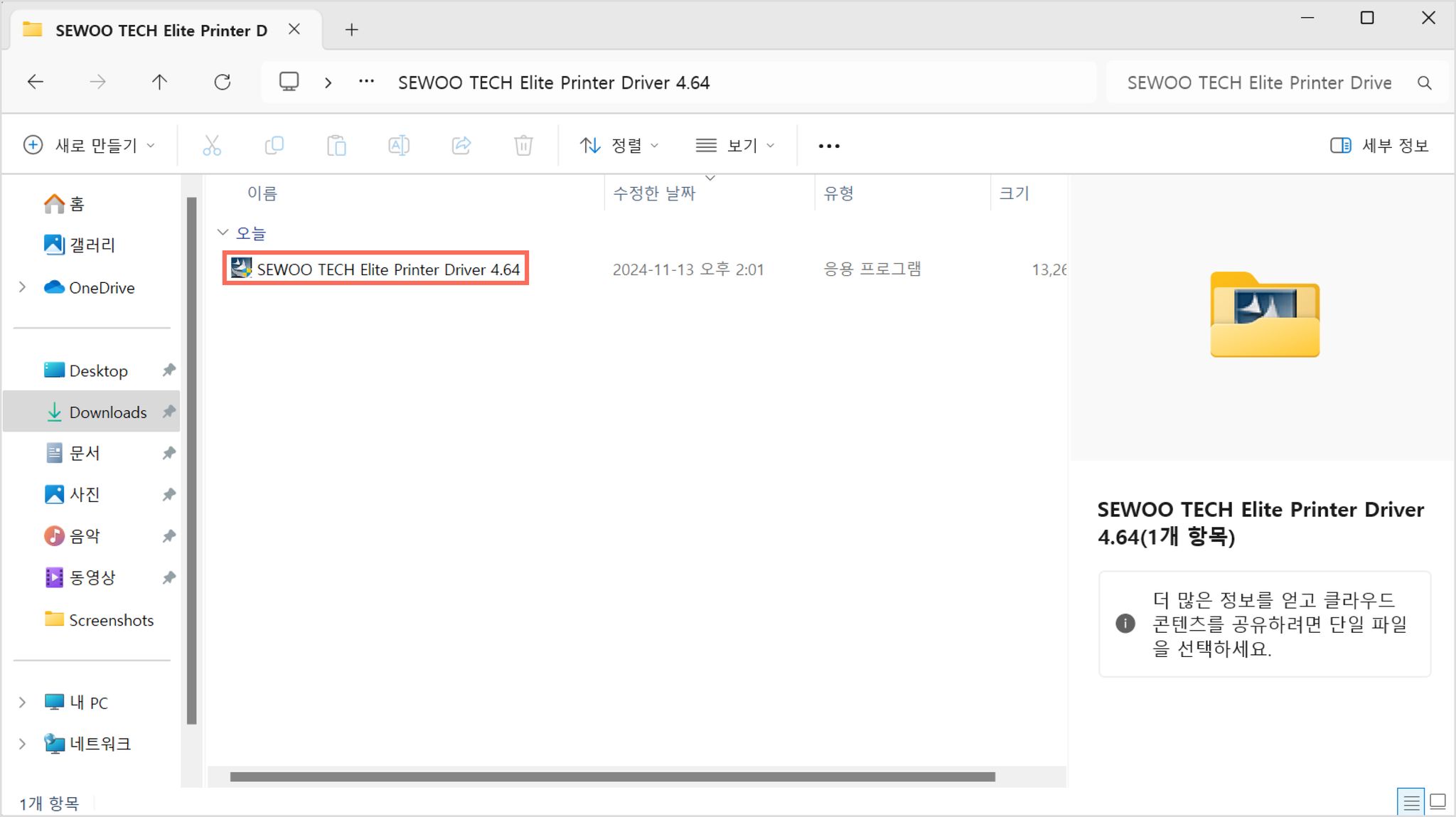Click the folder thumbnail in details pane
This screenshot has width=1456, height=817.
[x=1265, y=314]
